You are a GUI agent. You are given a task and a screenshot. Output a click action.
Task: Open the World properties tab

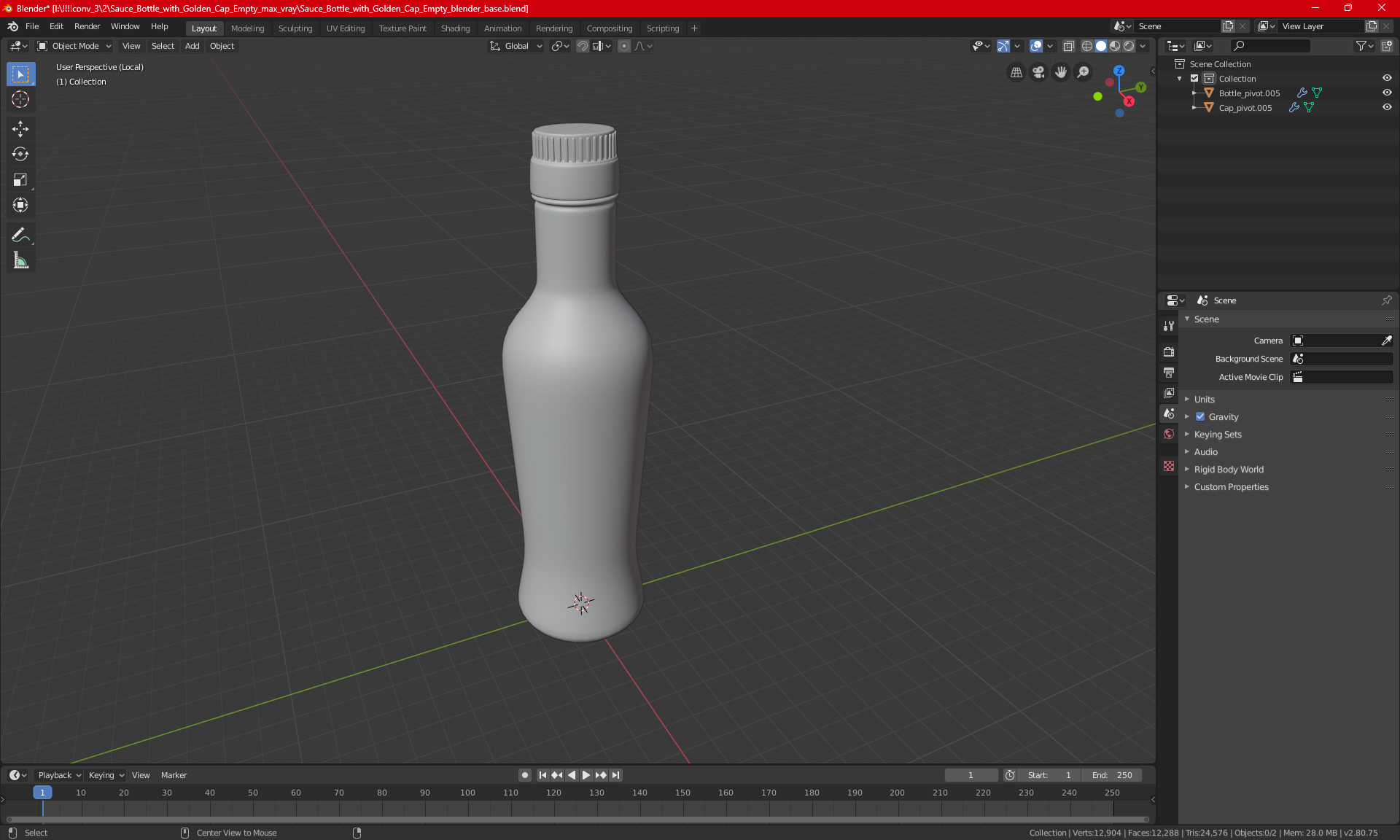[x=1169, y=434]
